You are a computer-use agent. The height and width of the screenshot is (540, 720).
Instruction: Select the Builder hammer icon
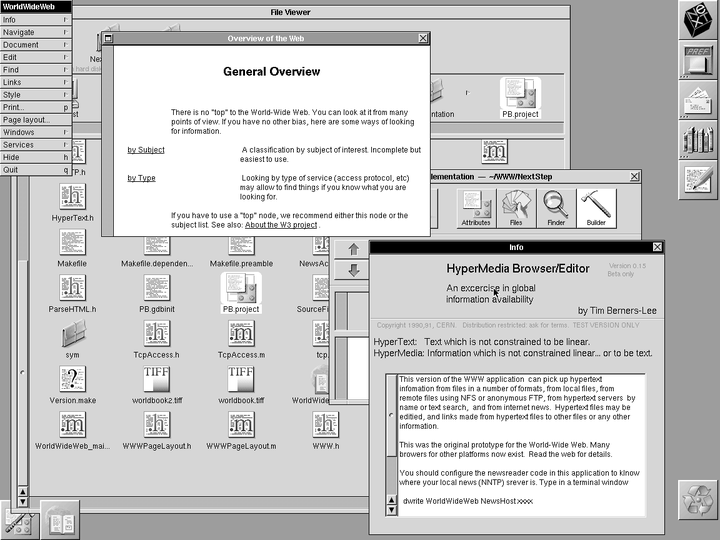[x=596, y=207]
